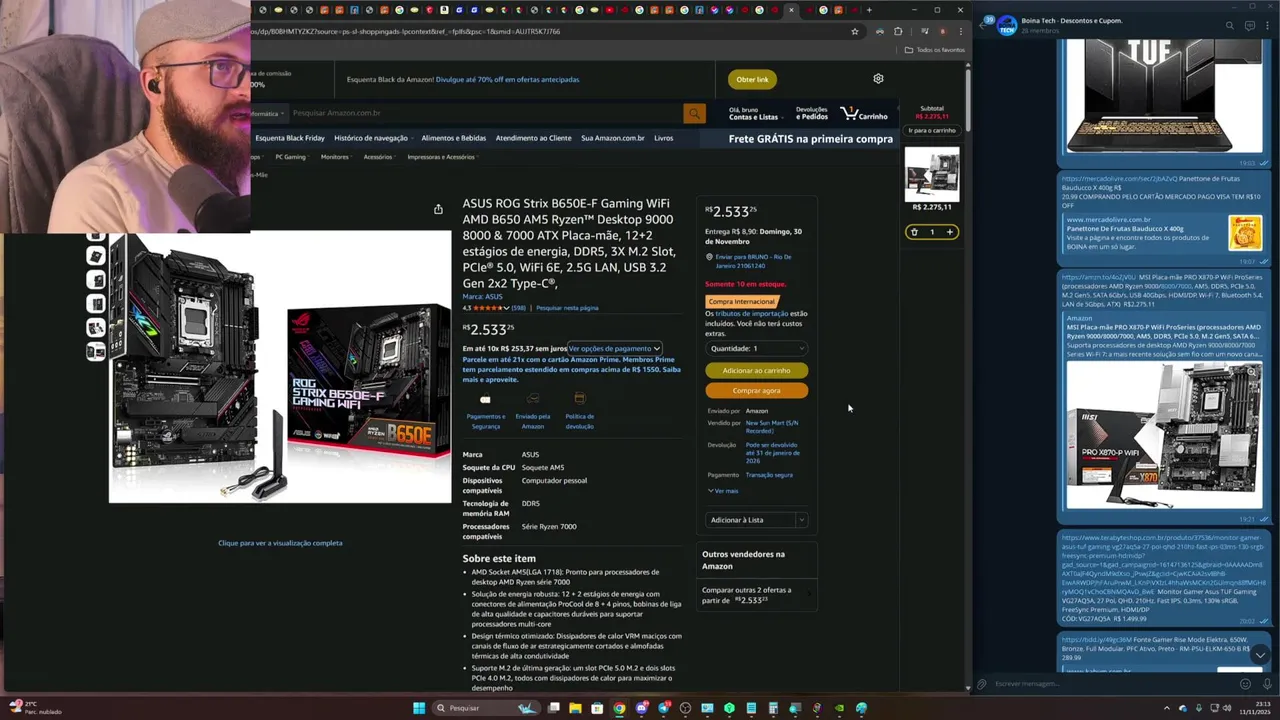This screenshot has width=1280, height=720.
Task: Show hidden system tray icons
Action: point(1169,708)
